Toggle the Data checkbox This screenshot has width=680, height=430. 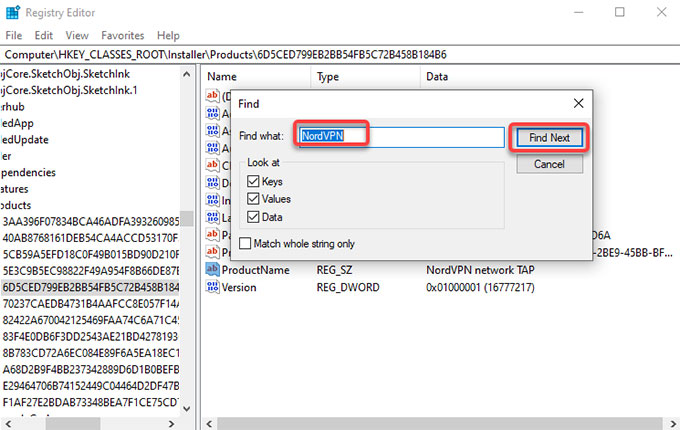tap(253, 217)
